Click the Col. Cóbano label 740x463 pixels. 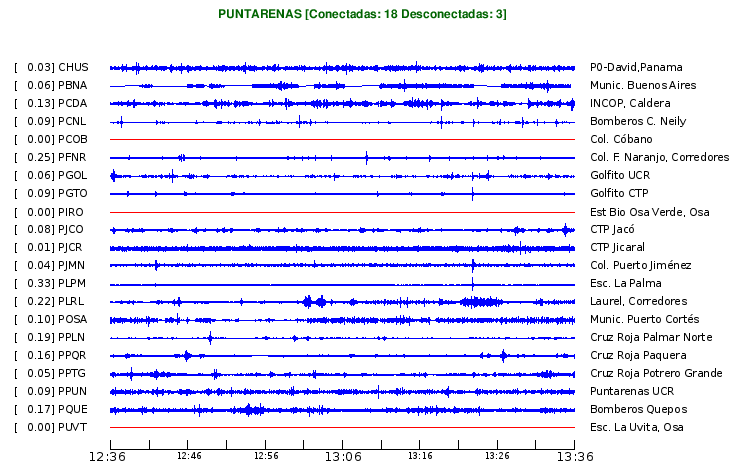(621, 139)
